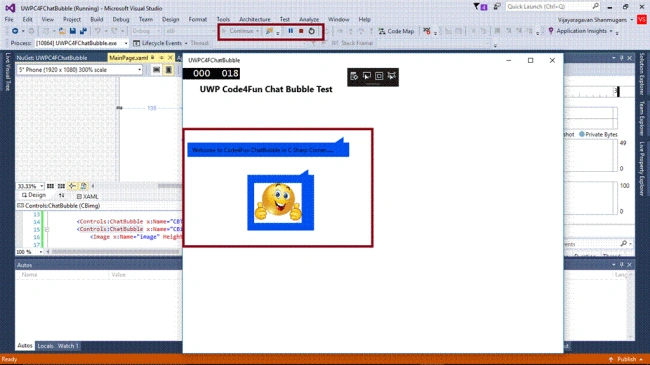Open the Team Explorer side tab

[642, 118]
